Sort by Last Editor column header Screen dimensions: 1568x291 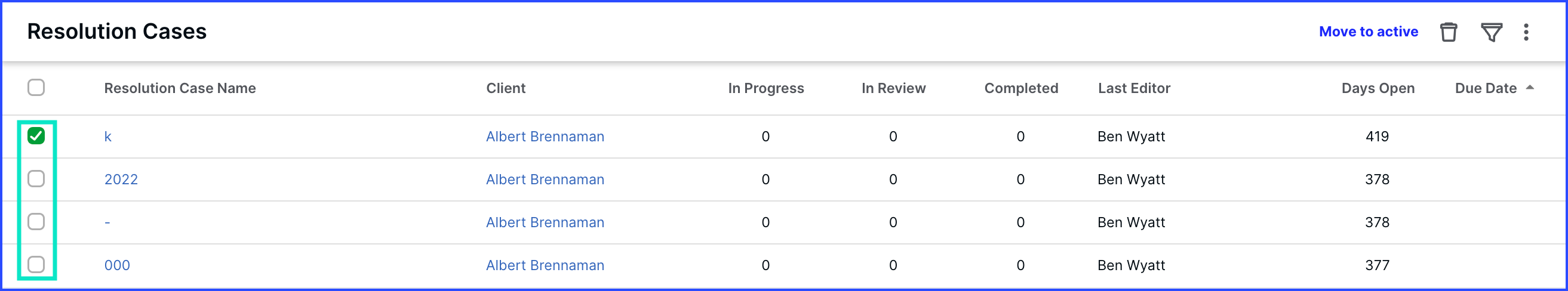pyautogui.click(x=1134, y=88)
